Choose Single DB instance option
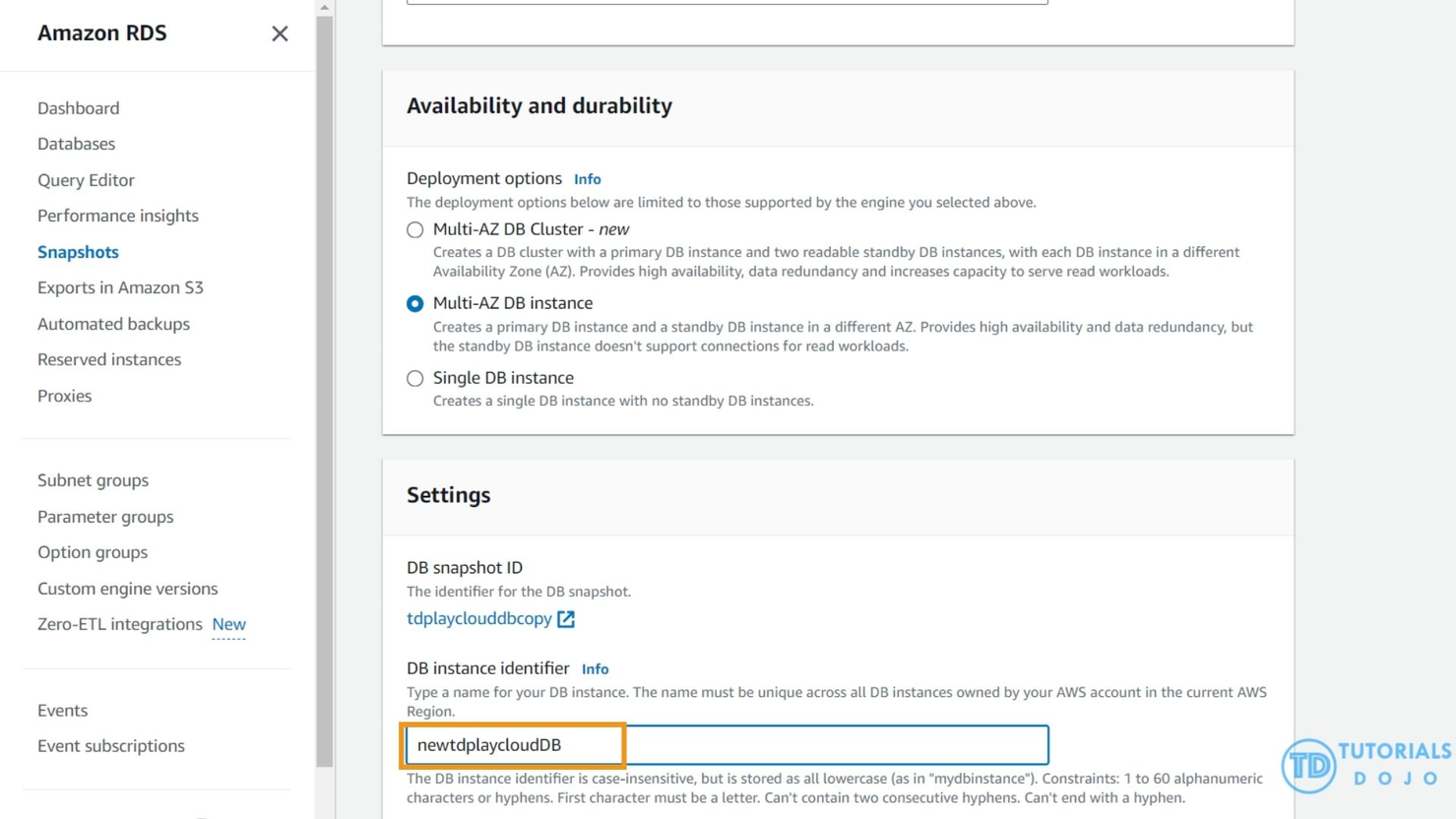The width and height of the screenshot is (1456, 819). (x=415, y=379)
